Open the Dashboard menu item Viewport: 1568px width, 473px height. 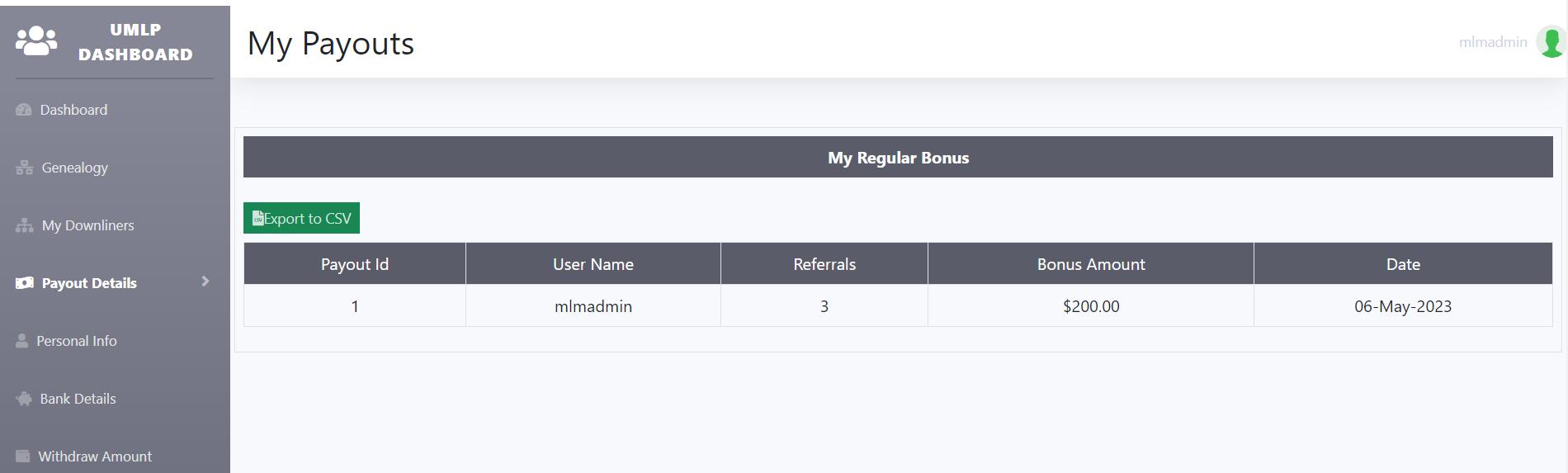(73, 110)
